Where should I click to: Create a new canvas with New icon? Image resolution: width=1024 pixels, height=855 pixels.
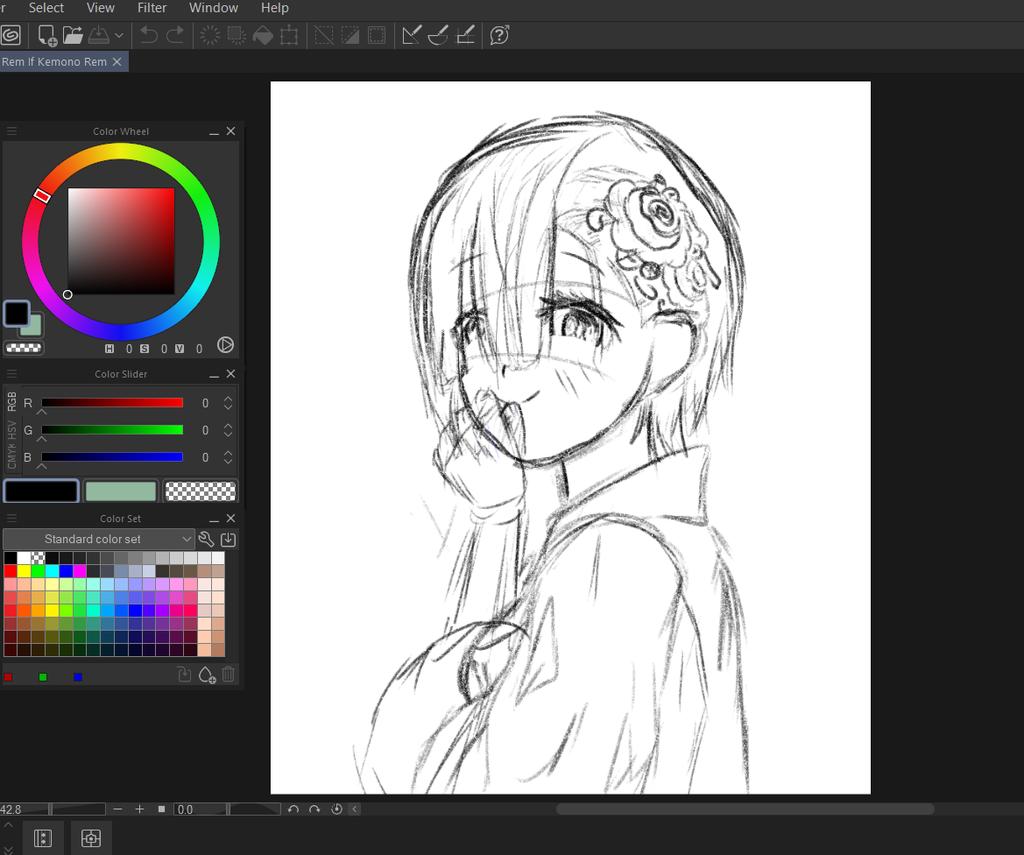[x=47, y=35]
